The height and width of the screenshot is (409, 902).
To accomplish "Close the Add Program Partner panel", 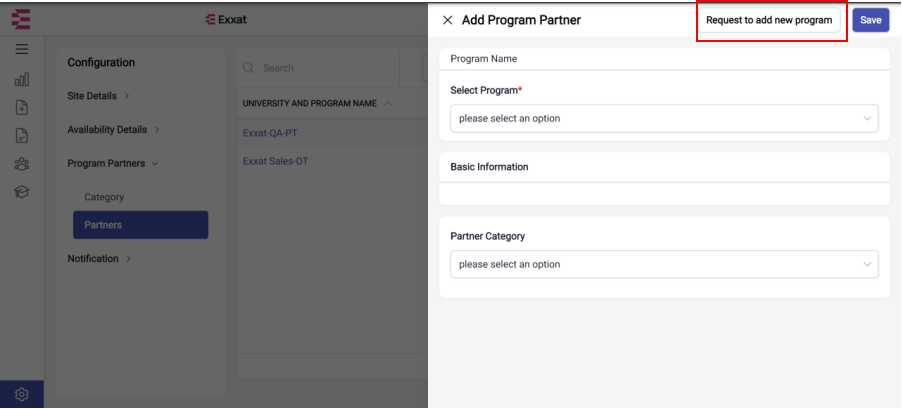I will (x=447, y=20).
